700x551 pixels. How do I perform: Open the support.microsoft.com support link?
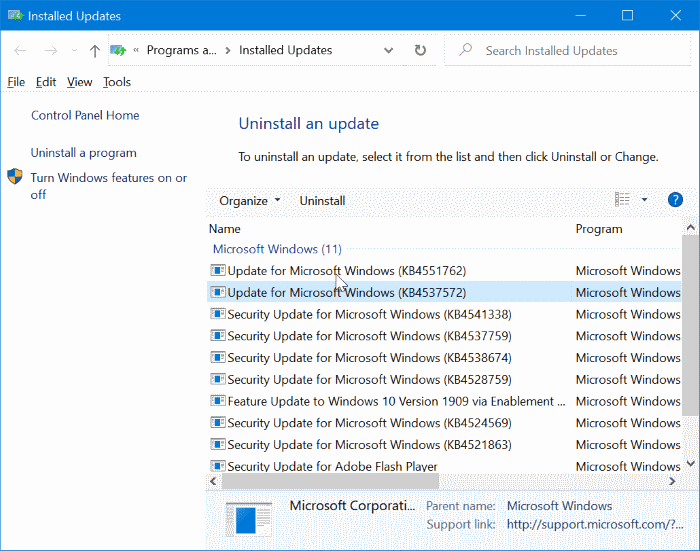tap(595, 524)
